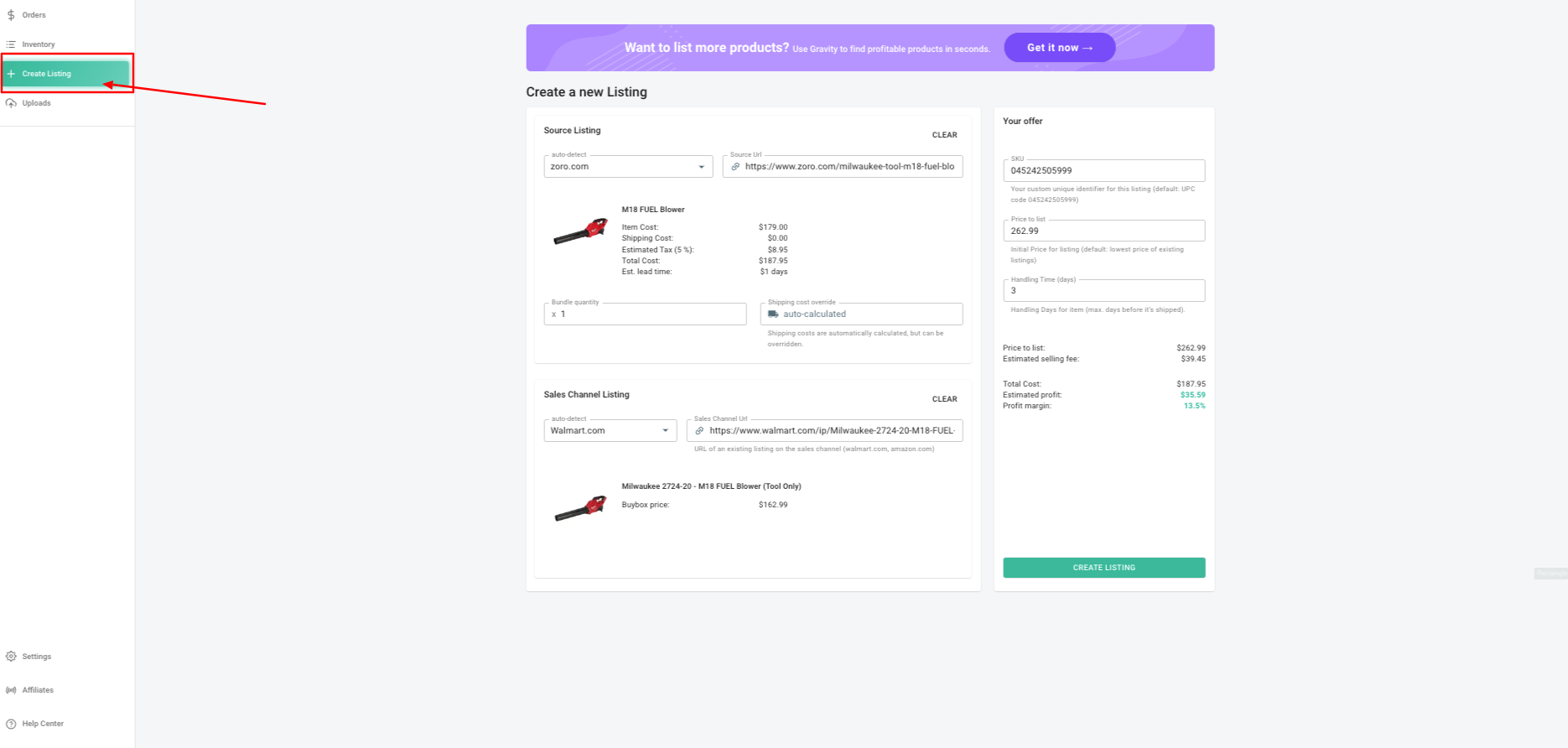The image size is (1568, 748).
Task: Focus the Price to list field
Action: (x=1103, y=231)
